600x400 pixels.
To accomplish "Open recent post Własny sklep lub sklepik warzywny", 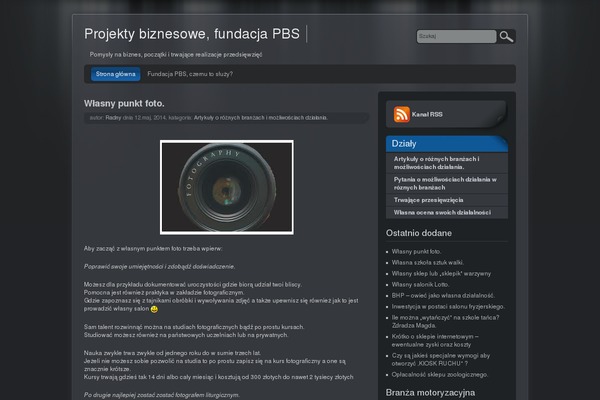I will [x=441, y=274].
